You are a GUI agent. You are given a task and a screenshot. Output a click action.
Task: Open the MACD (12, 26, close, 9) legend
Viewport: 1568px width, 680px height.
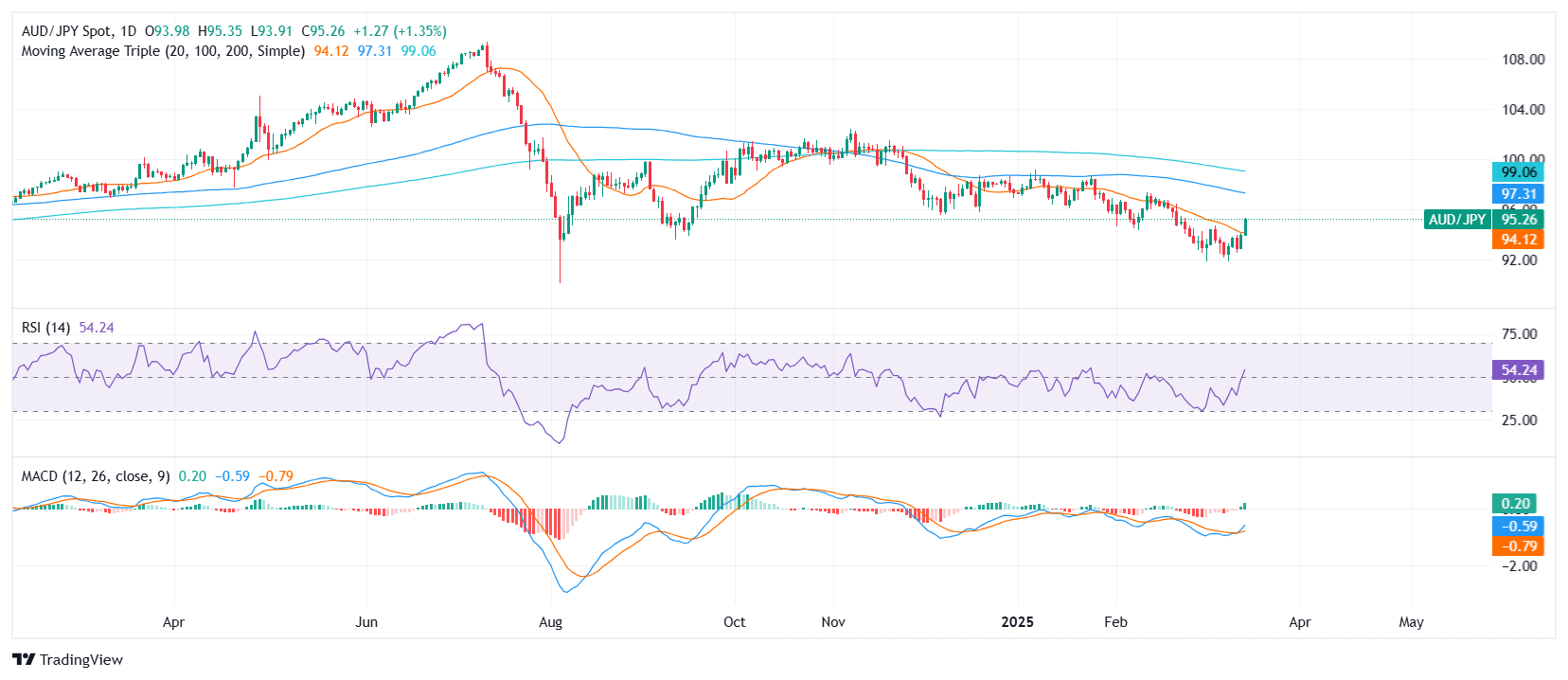[96, 476]
